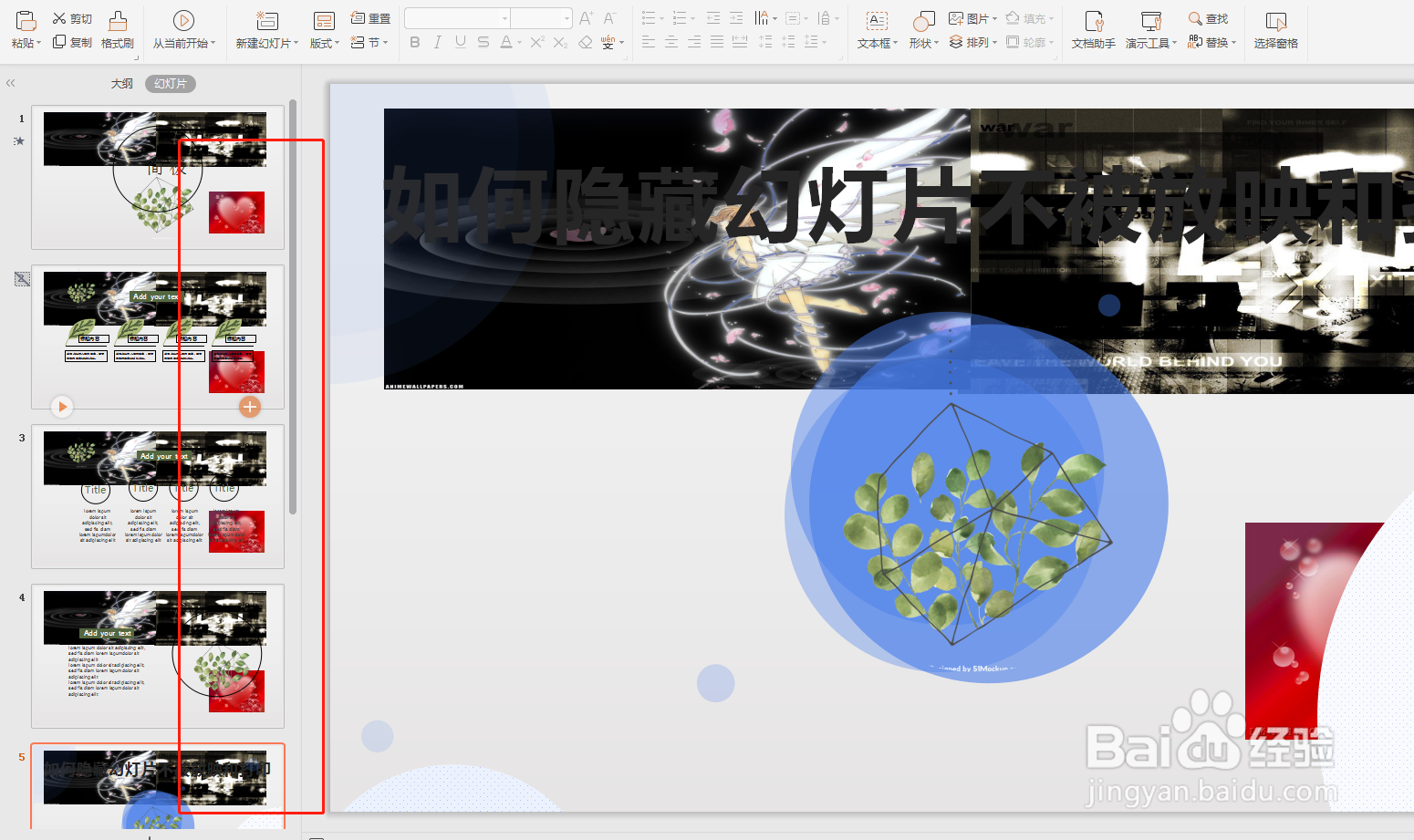Click the slide panel vertical scrollbar
The width and height of the screenshot is (1414, 840).
(293, 306)
